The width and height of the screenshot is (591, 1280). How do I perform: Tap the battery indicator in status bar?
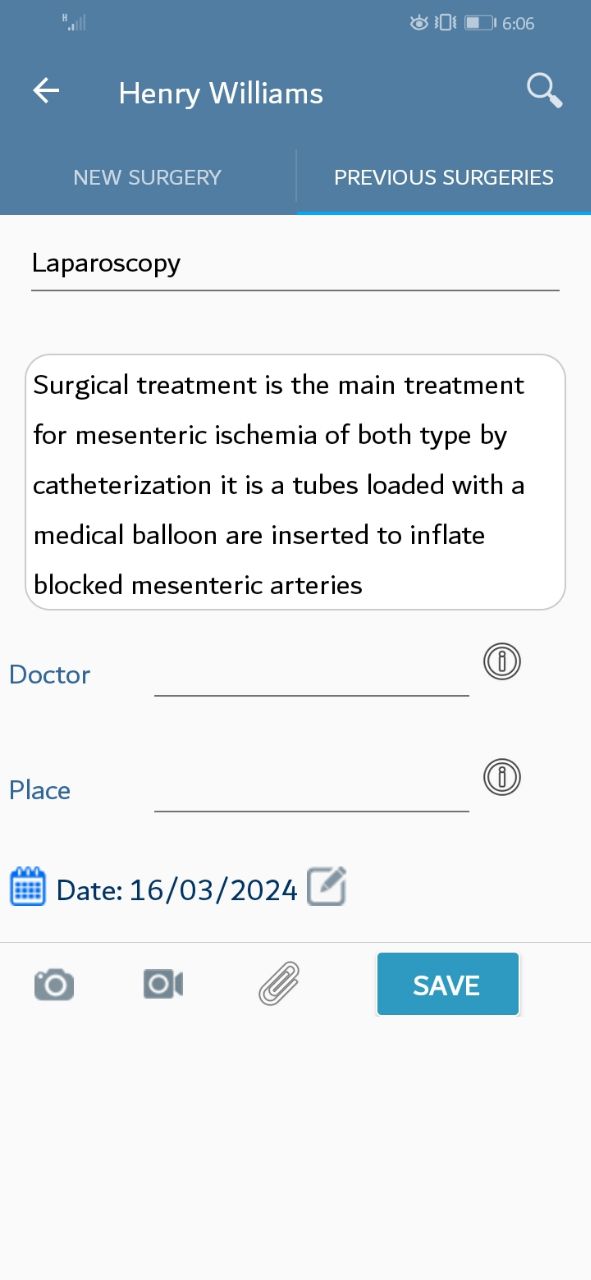tap(479, 22)
